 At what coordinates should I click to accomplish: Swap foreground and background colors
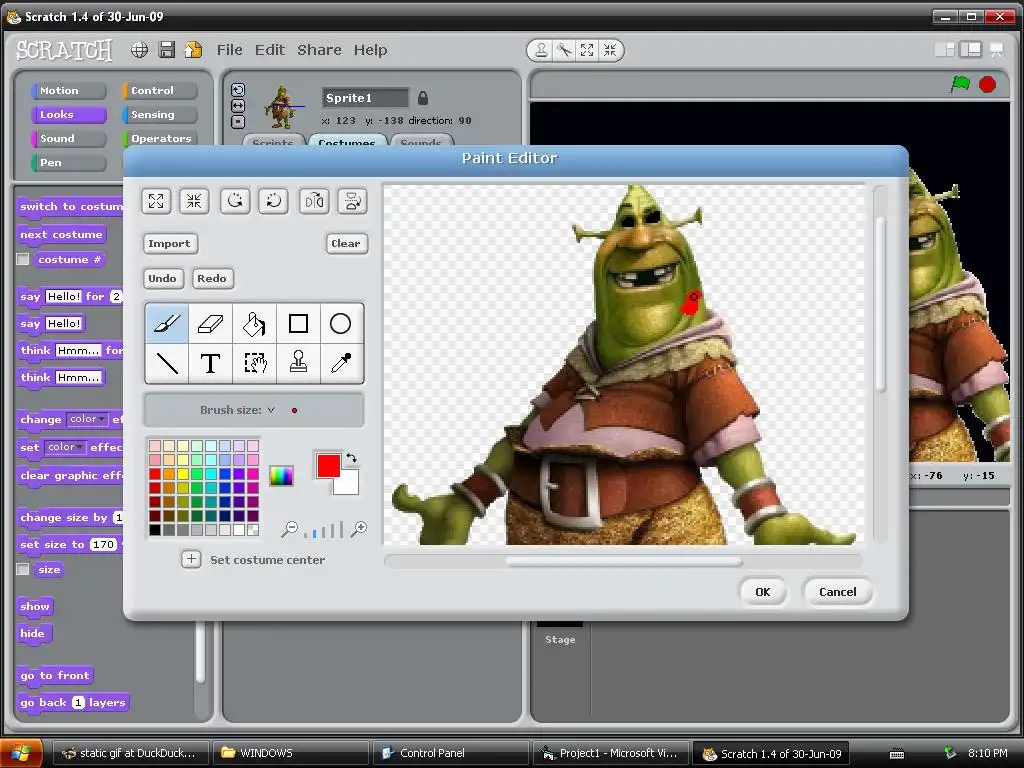point(351,458)
